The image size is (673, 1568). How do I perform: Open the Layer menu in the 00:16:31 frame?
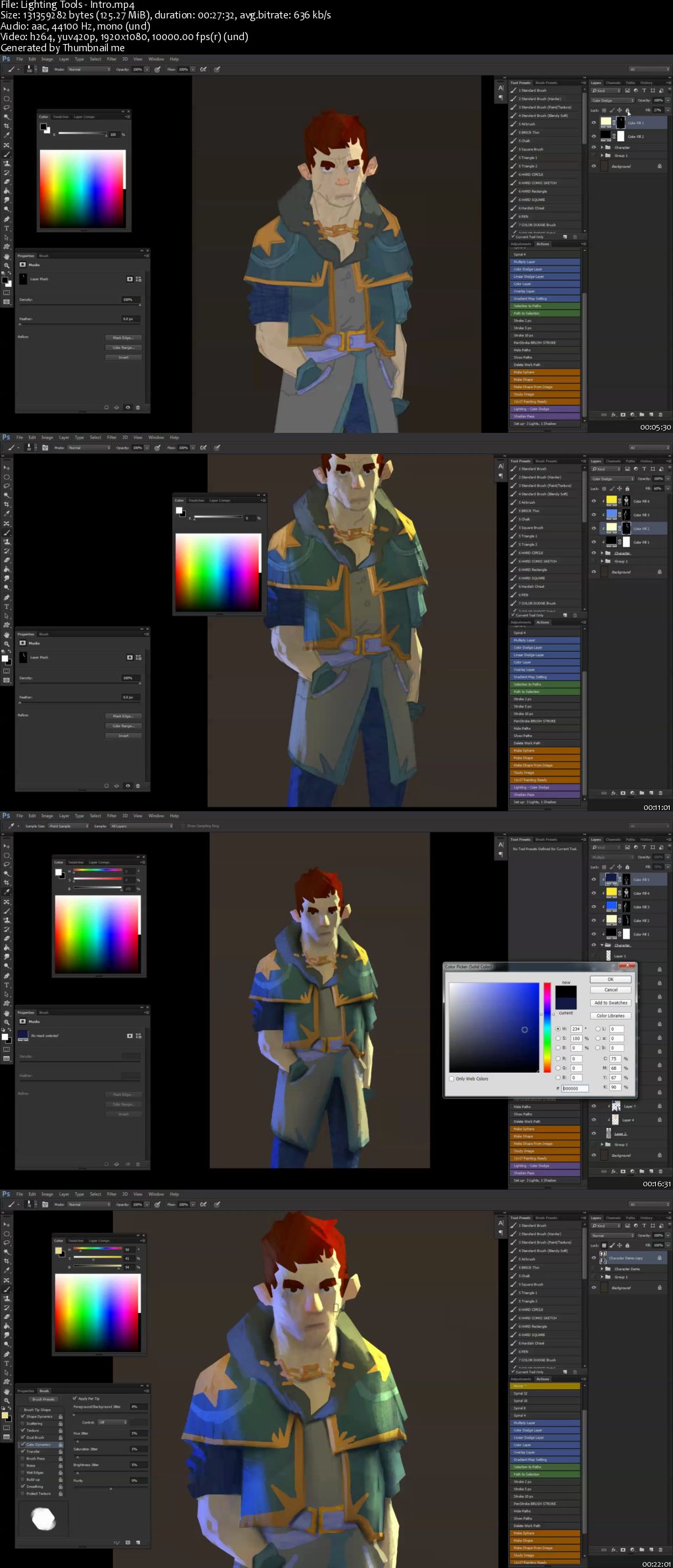[64, 816]
